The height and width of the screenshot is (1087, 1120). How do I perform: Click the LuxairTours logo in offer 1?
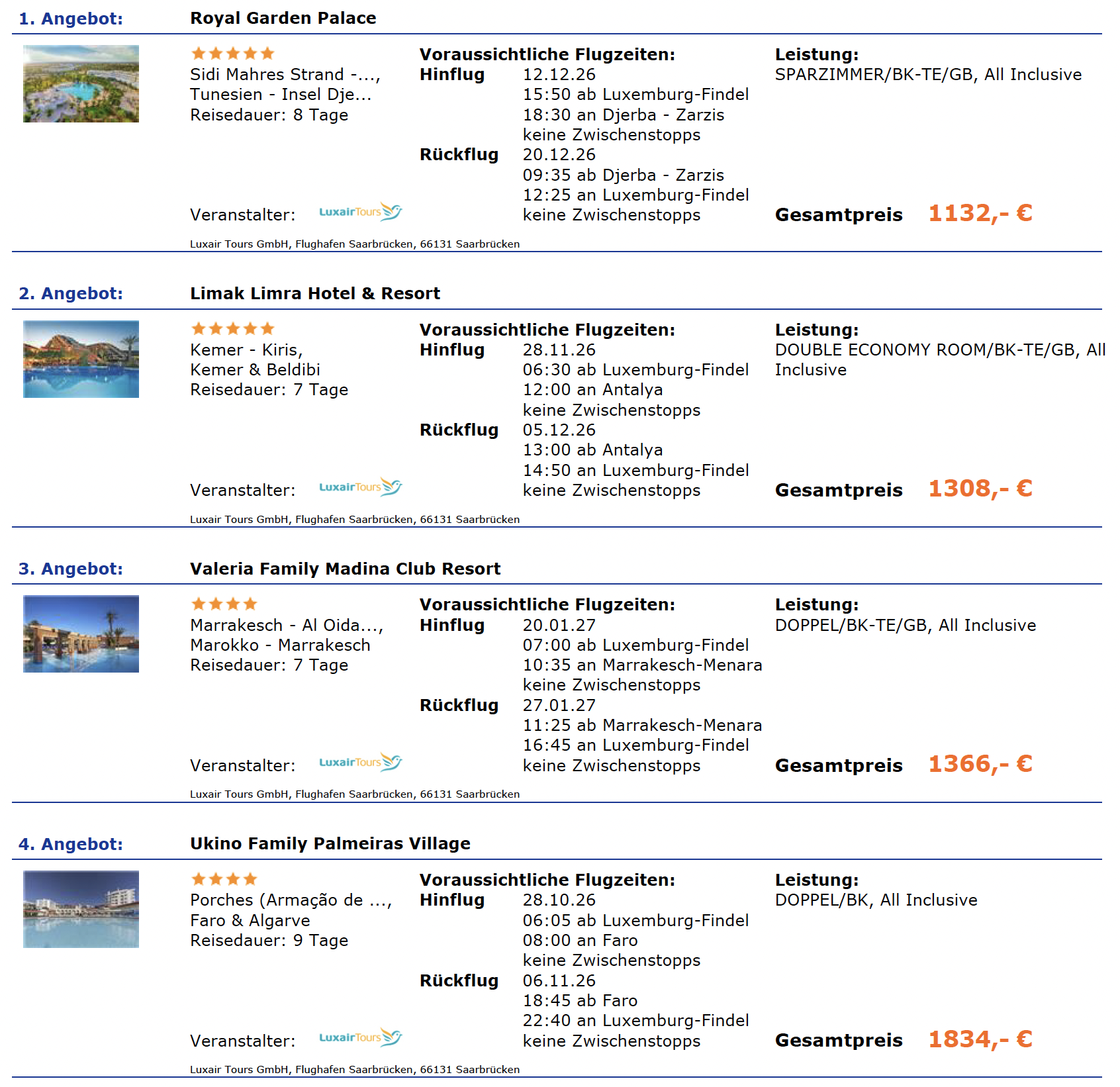[x=360, y=212]
